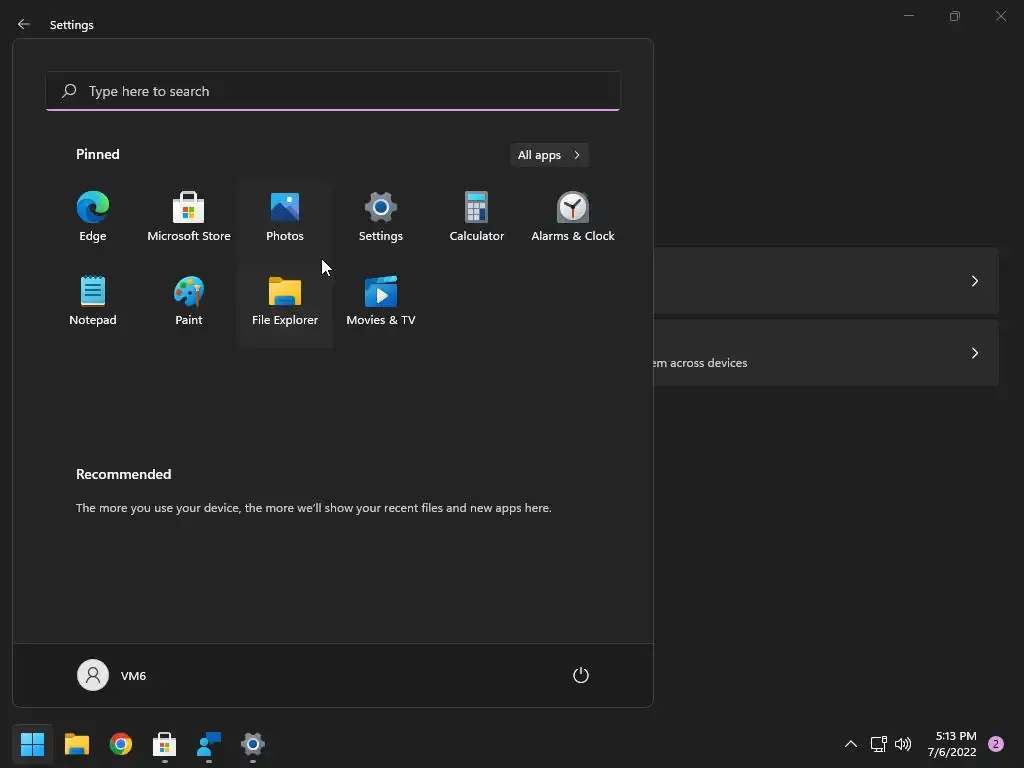Open the pinned Settings app
1024x768 pixels.
[381, 217]
